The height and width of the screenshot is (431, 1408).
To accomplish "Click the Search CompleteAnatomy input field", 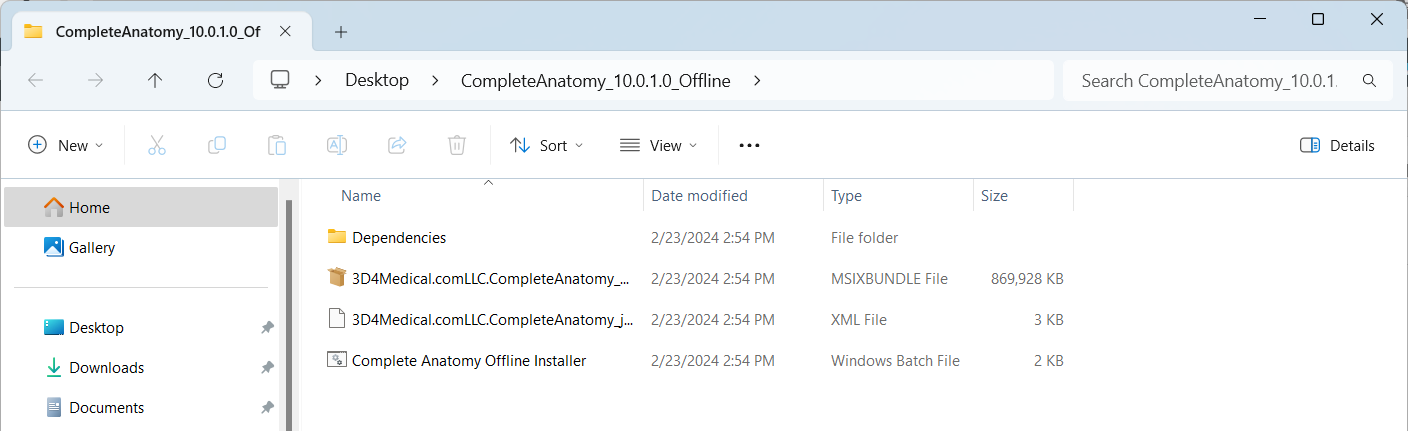I will coord(1210,80).
